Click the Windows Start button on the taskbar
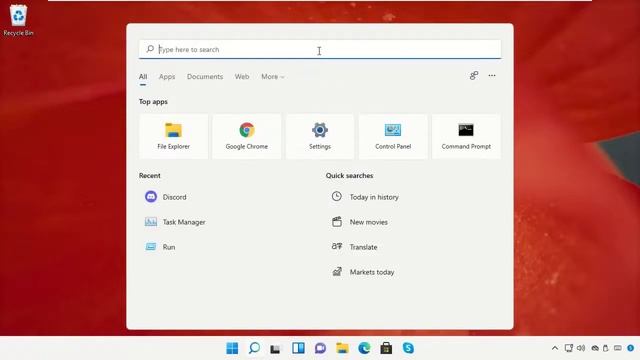The width and height of the screenshot is (640, 360). 232,348
